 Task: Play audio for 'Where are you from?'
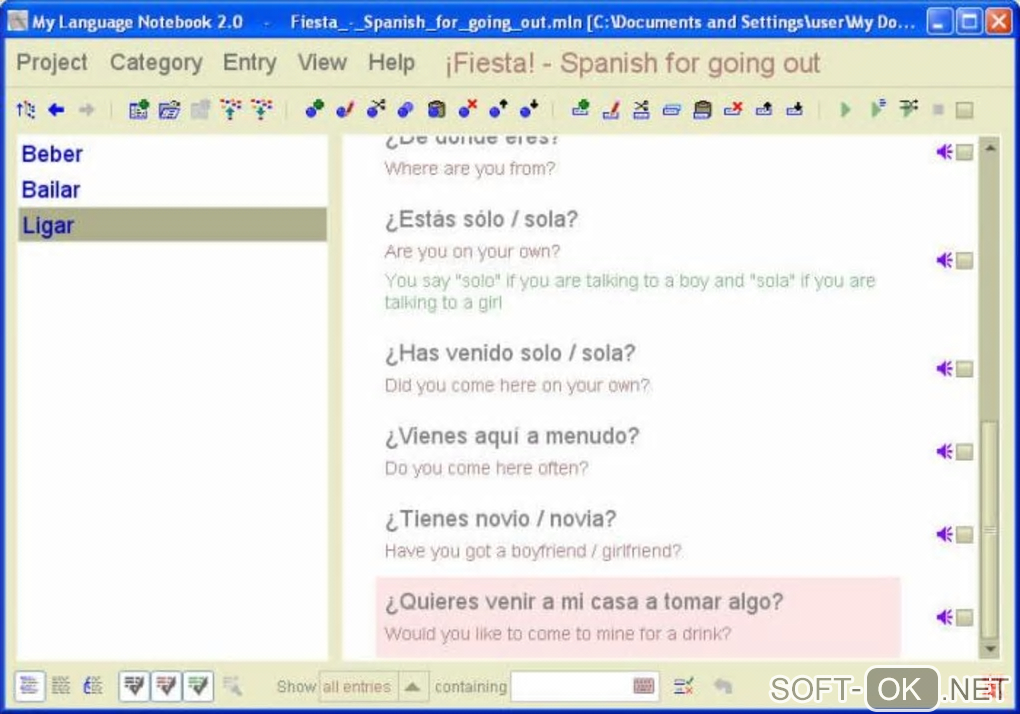[x=944, y=152]
